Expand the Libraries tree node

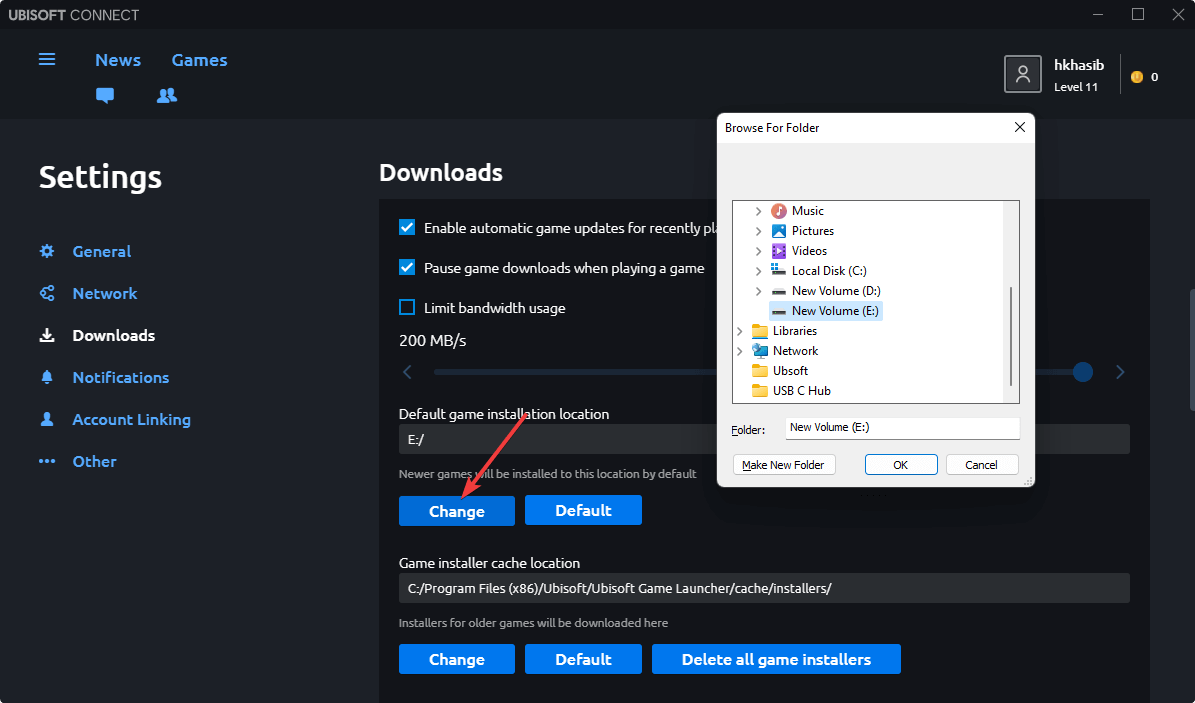739,330
